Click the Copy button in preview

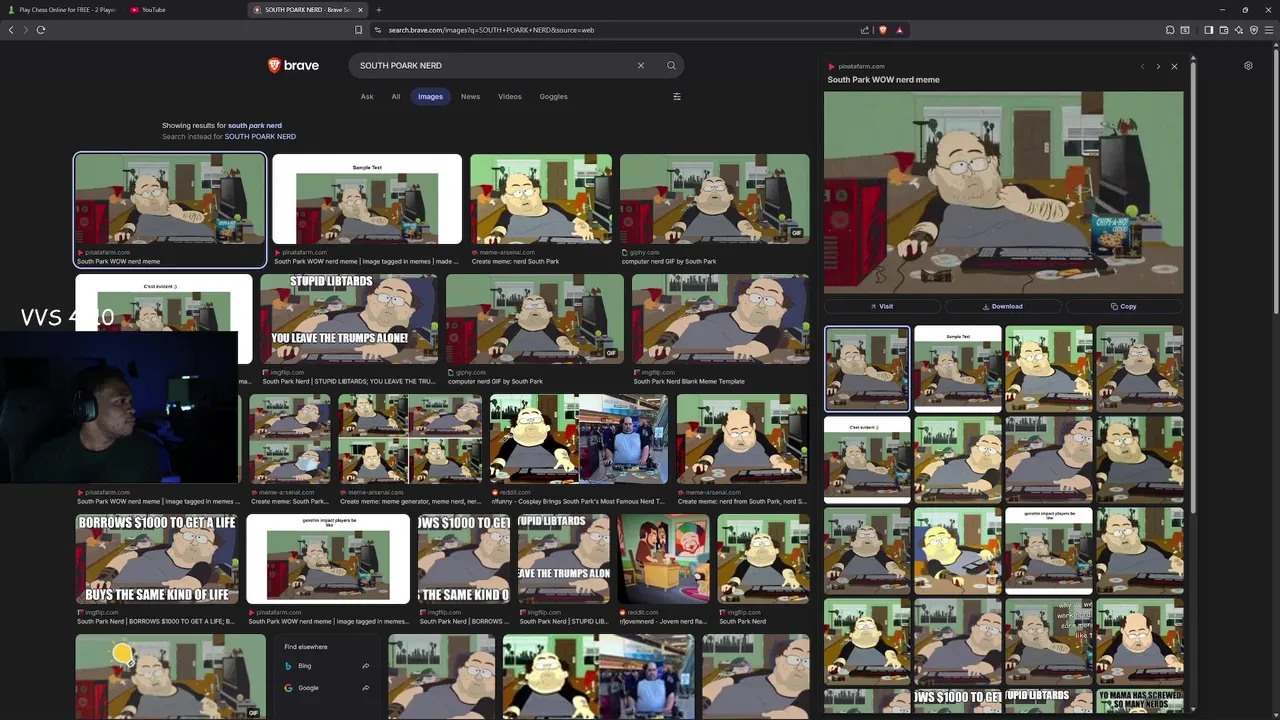pyautogui.click(x=1124, y=306)
